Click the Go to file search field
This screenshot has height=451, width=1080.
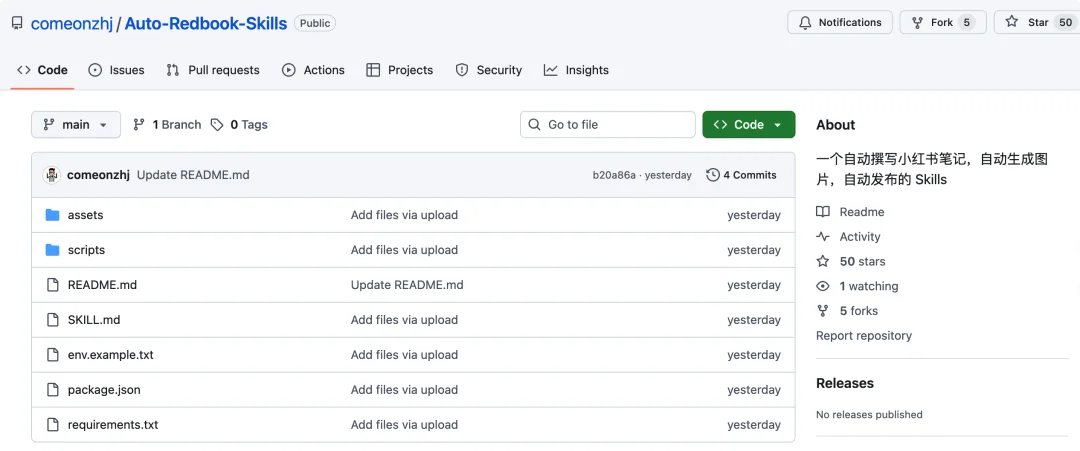tap(608, 125)
